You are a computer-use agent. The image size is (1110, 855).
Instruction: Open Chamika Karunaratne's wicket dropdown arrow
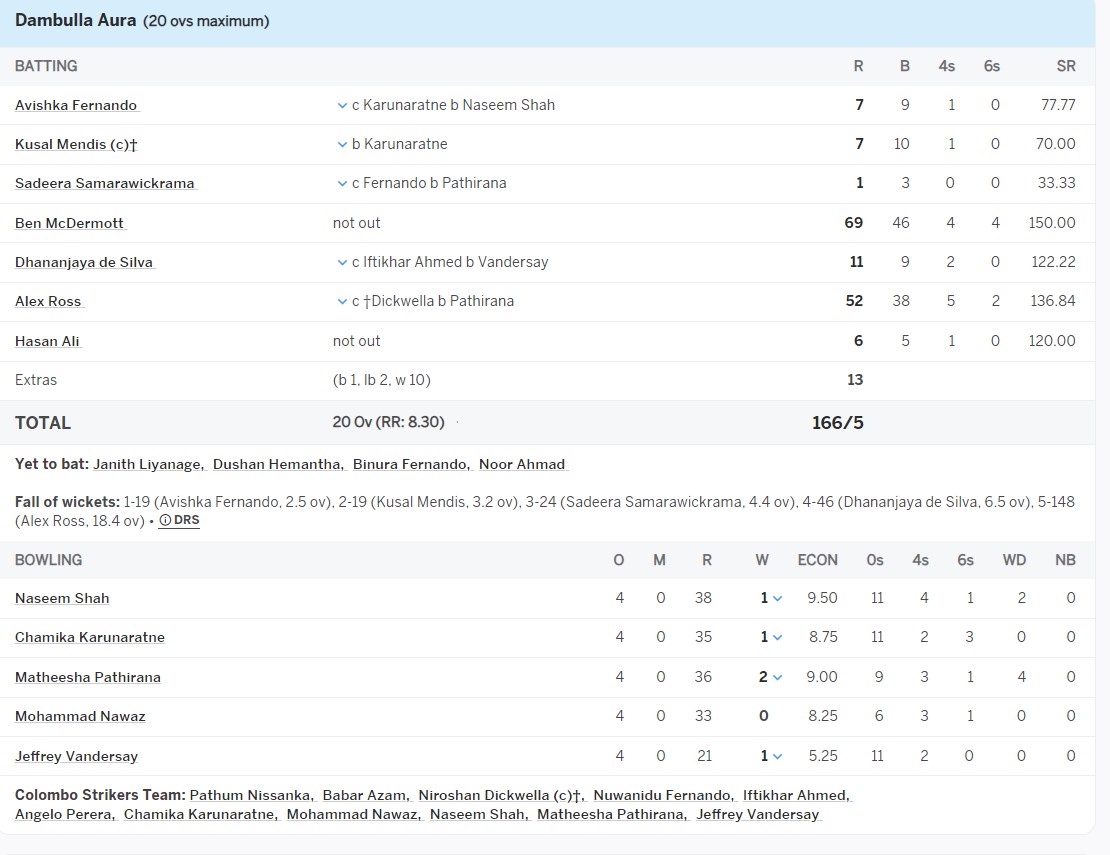[x=778, y=637]
